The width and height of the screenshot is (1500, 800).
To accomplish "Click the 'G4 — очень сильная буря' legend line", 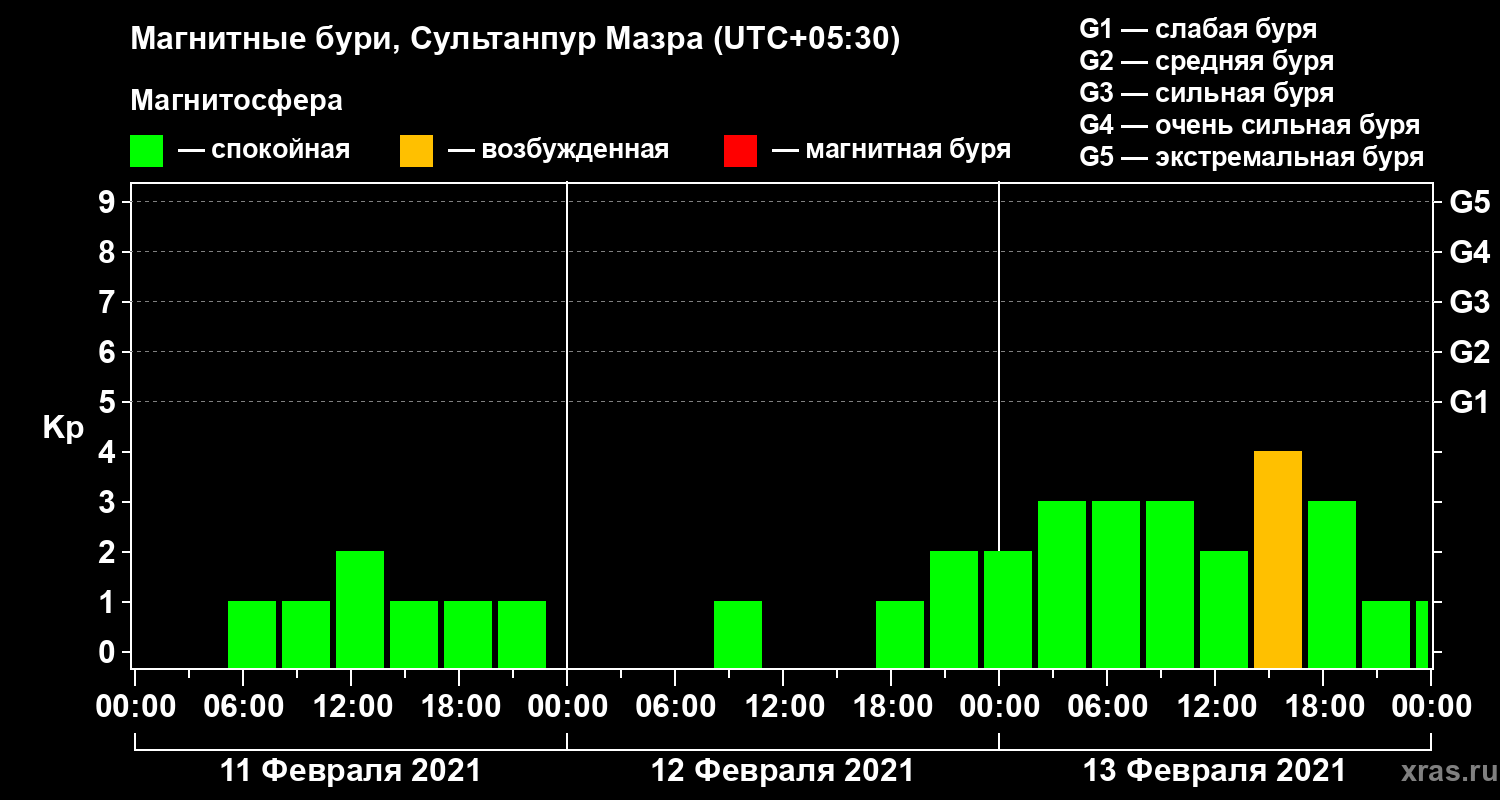I will tap(1249, 125).
